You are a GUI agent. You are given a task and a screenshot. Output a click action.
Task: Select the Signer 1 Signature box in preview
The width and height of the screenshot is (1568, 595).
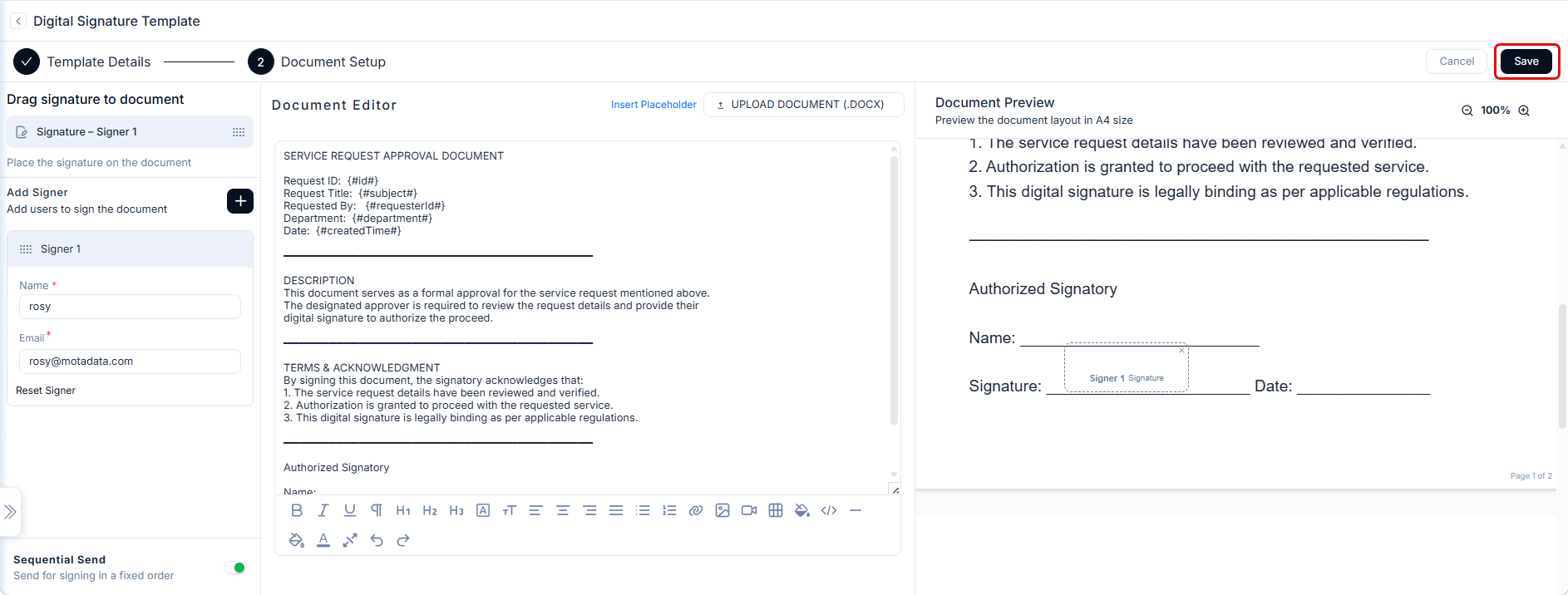coord(1127,368)
